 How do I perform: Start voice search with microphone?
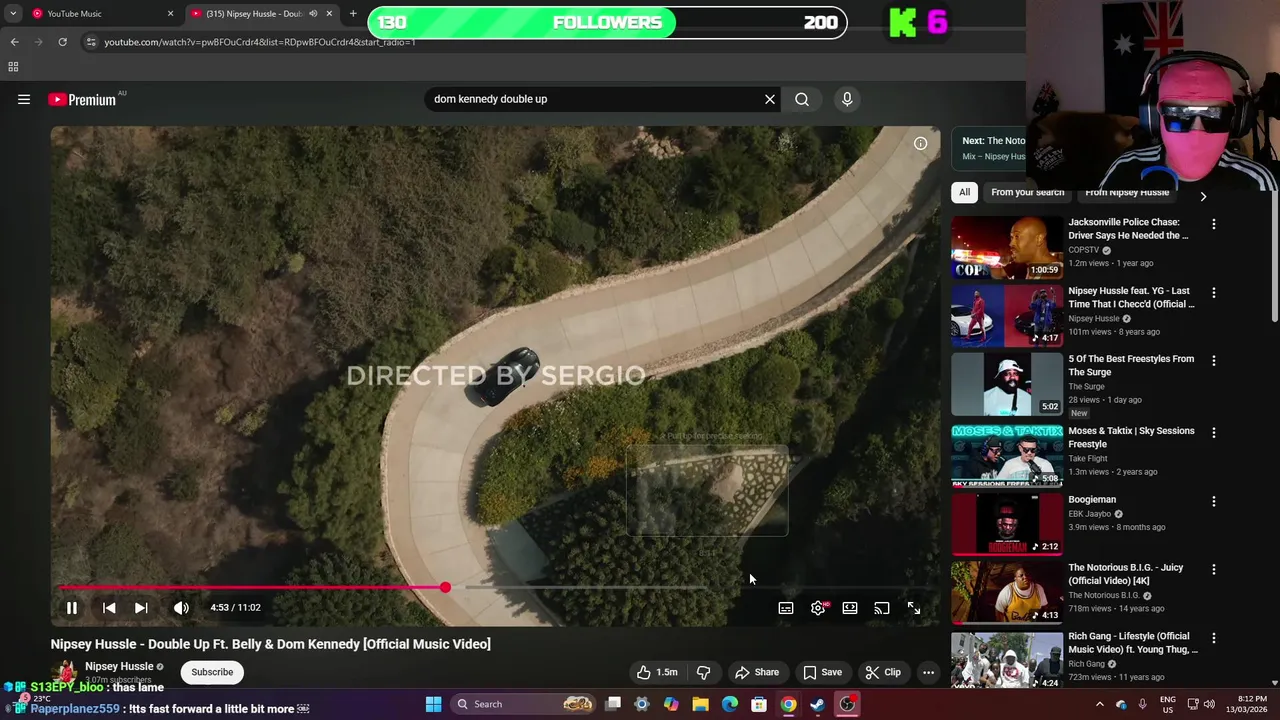pyautogui.click(x=847, y=99)
